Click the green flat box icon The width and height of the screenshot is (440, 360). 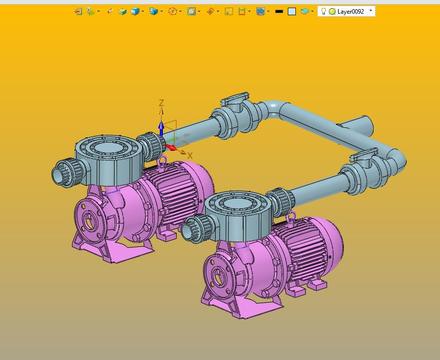[x=123, y=12]
